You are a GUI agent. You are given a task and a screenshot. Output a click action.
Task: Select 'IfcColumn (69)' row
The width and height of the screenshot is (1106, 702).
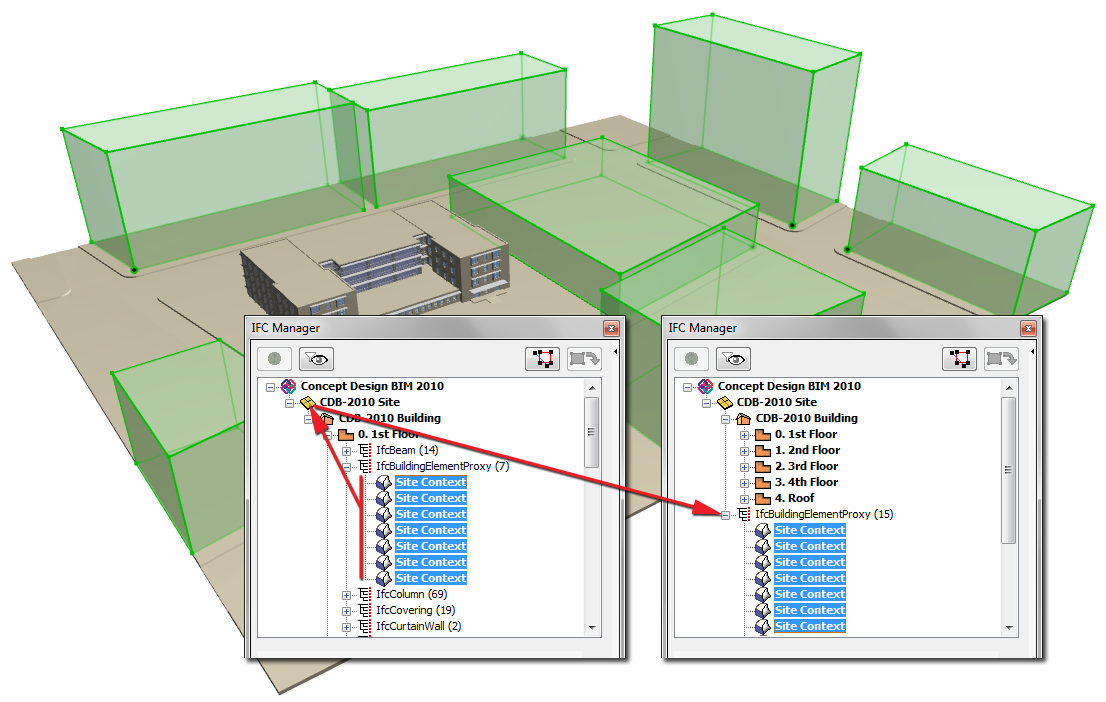[x=411, y=595]
